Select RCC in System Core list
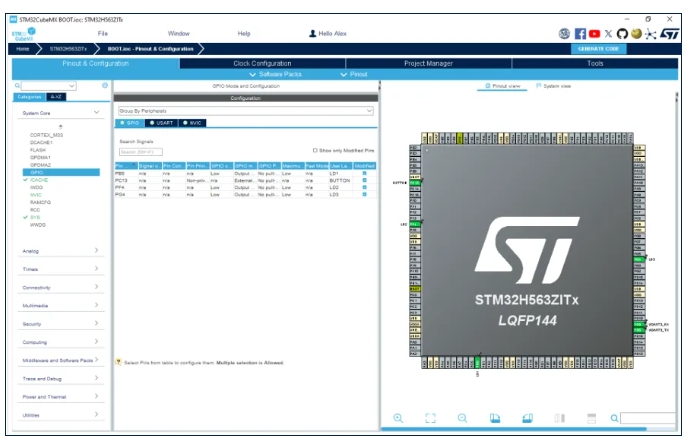Image resolution: width=691 pixels, height=447 pixels. coord(35,210)
